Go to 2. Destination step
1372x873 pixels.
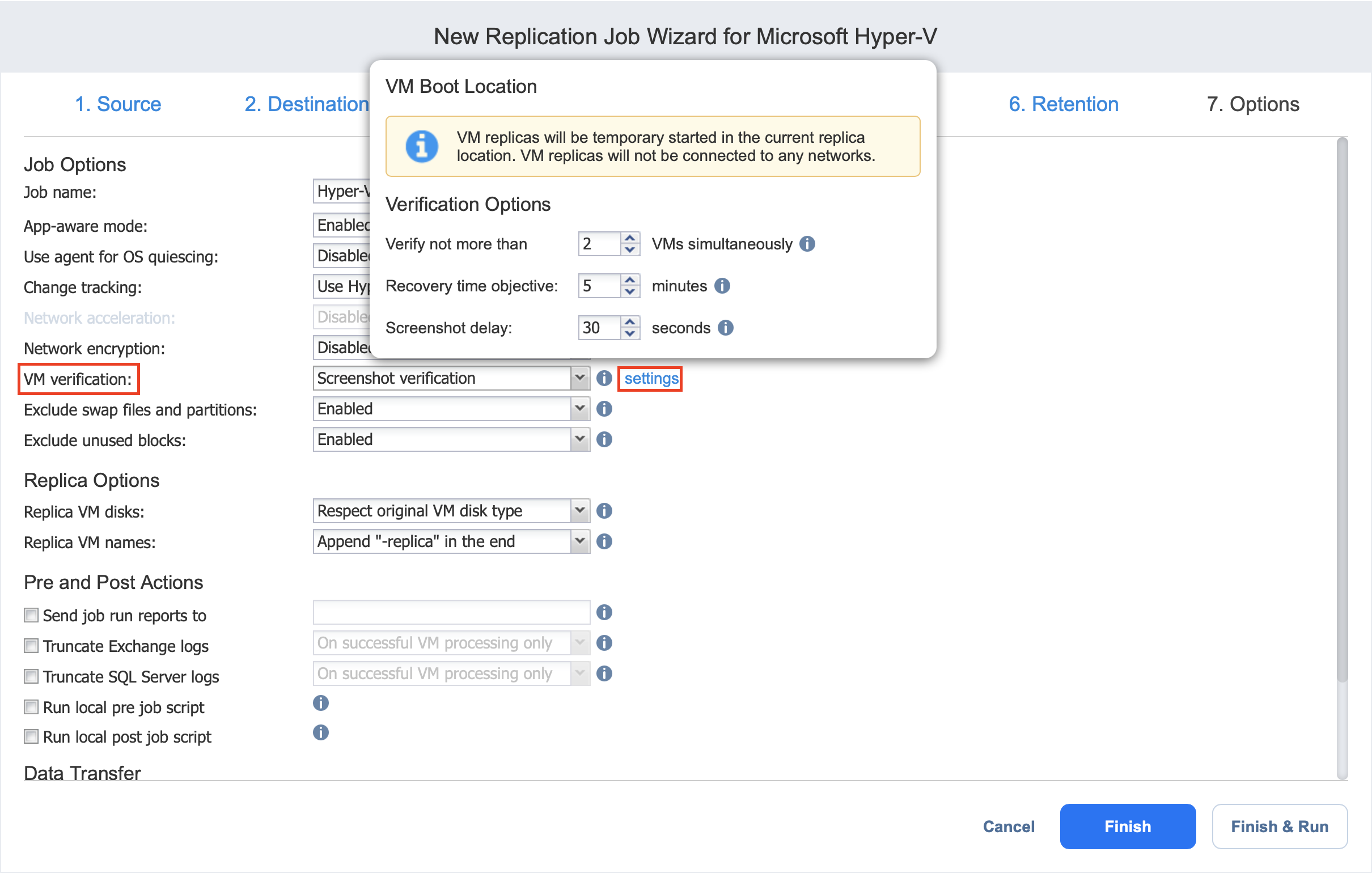(307, 104)
